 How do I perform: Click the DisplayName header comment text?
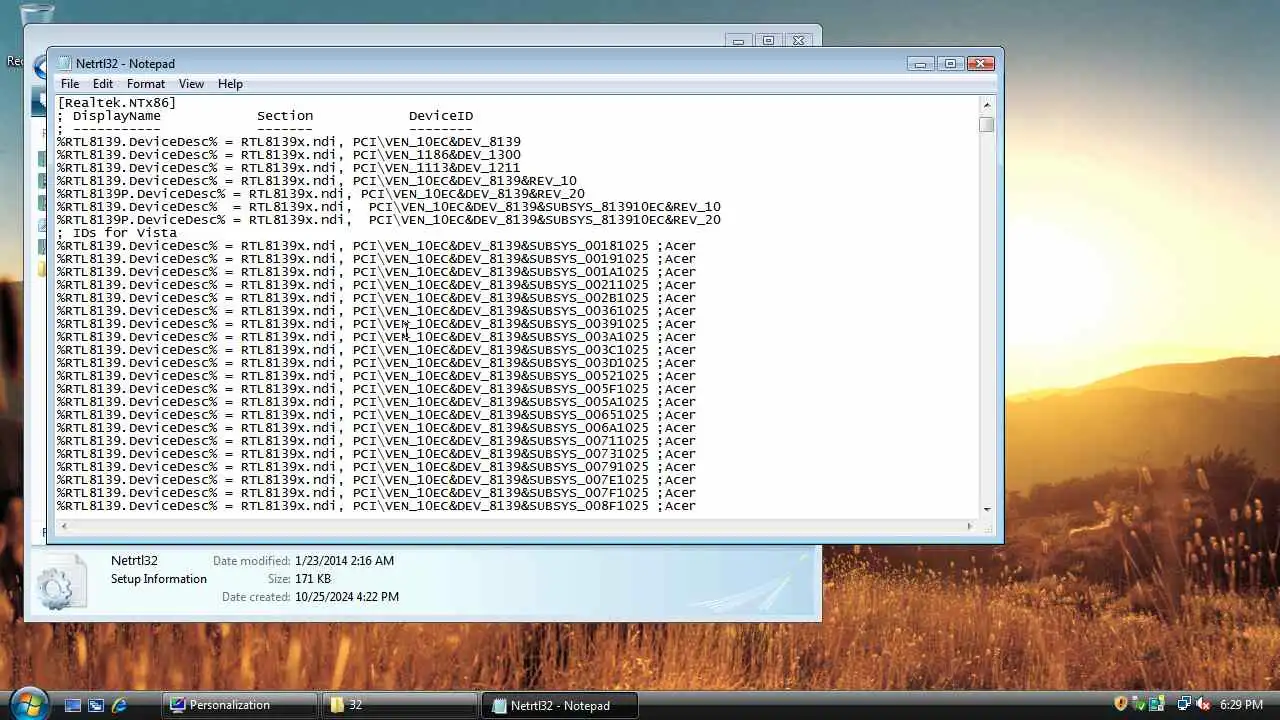[117, 116]
